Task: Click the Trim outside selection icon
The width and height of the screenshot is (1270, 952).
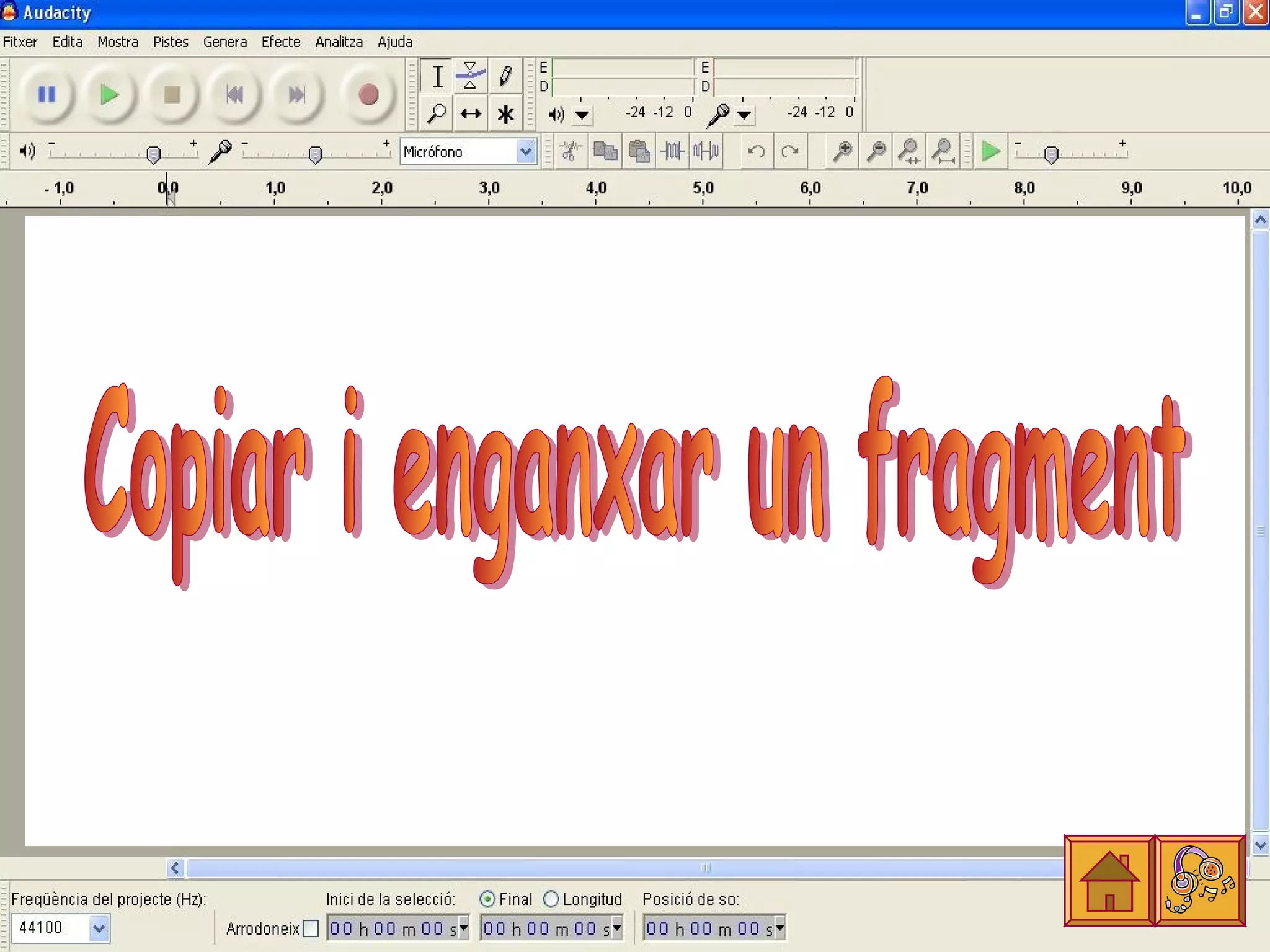Action: [x=672, y=151]
